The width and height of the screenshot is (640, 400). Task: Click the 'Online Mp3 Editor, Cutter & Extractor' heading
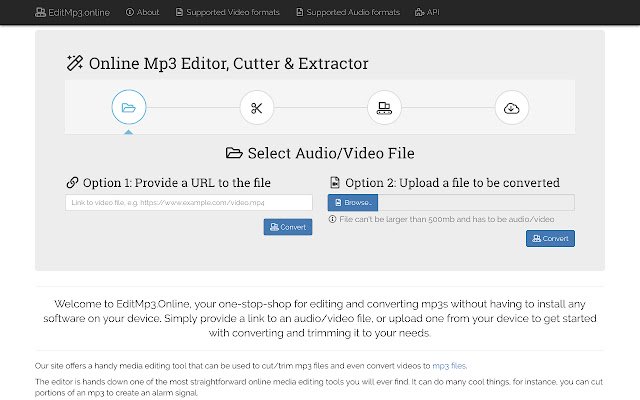[229, 63]
